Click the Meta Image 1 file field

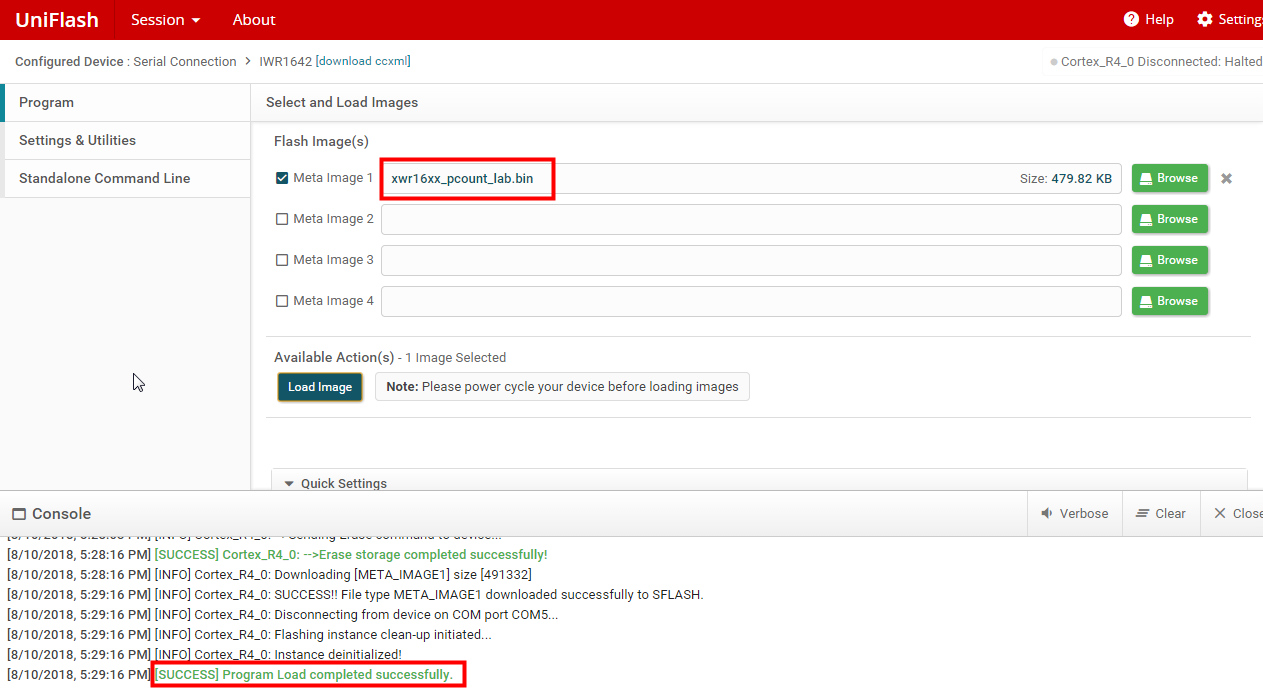[751, 179]
